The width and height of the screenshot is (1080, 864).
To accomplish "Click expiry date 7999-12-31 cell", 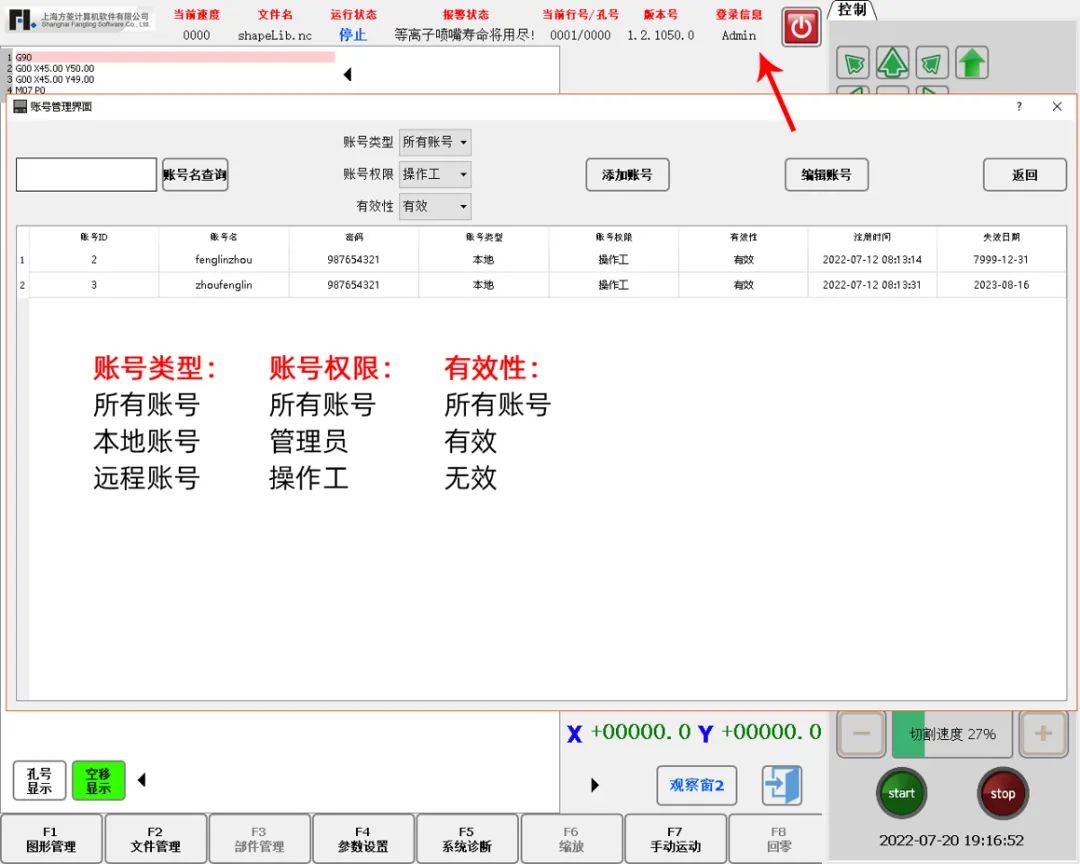I will (x=1001, y=260).
